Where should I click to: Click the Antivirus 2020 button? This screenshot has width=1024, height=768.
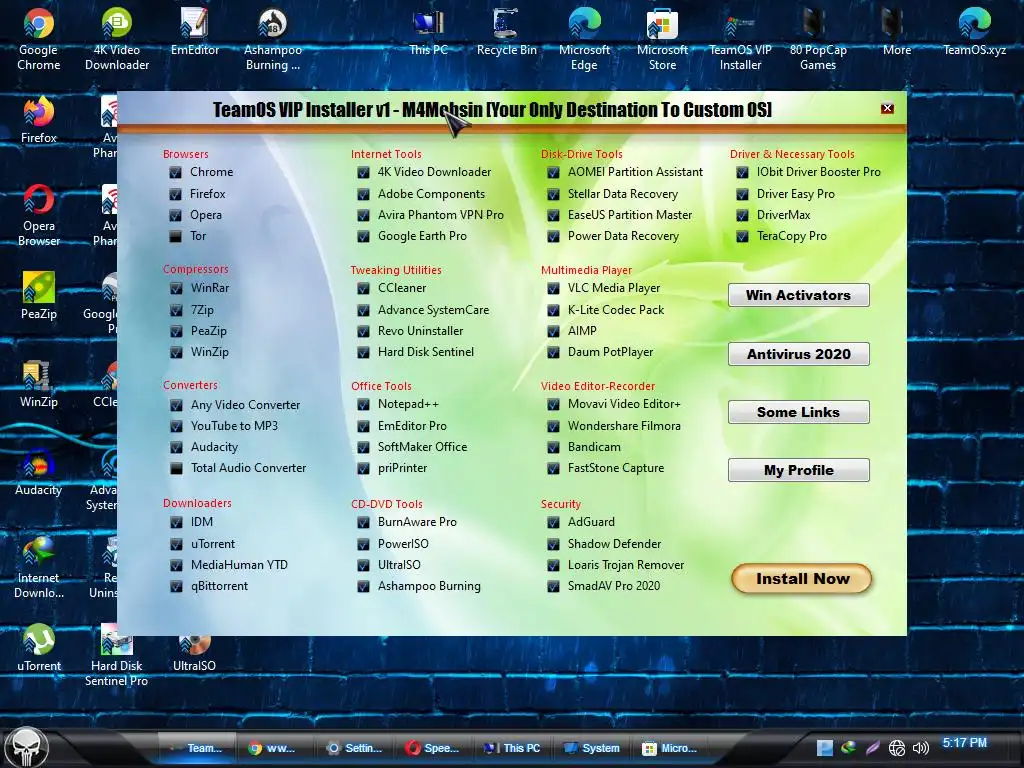pyautogui.click(x=799, y=354)
